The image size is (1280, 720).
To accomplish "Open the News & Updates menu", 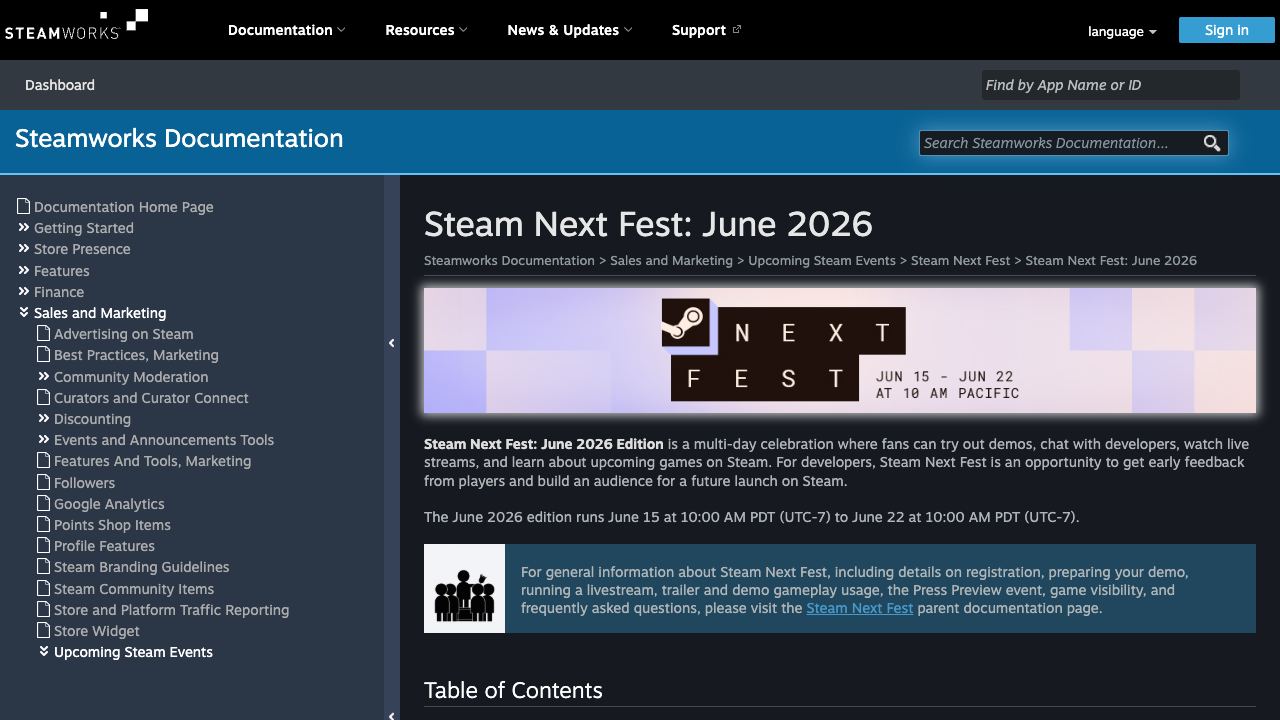I will point(569,30).
